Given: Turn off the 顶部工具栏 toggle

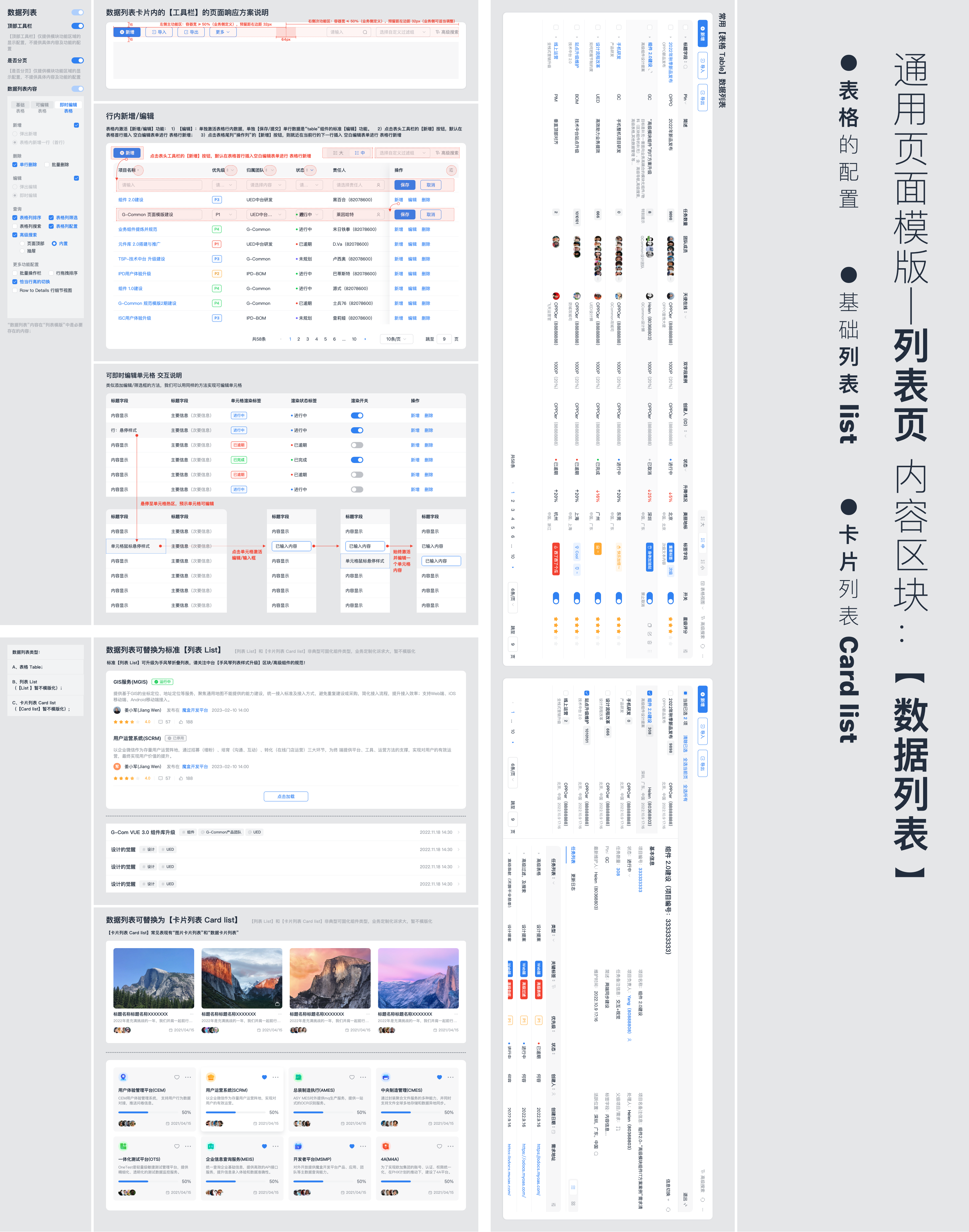Looking at the screenshot, I should [x=78, y=26].
